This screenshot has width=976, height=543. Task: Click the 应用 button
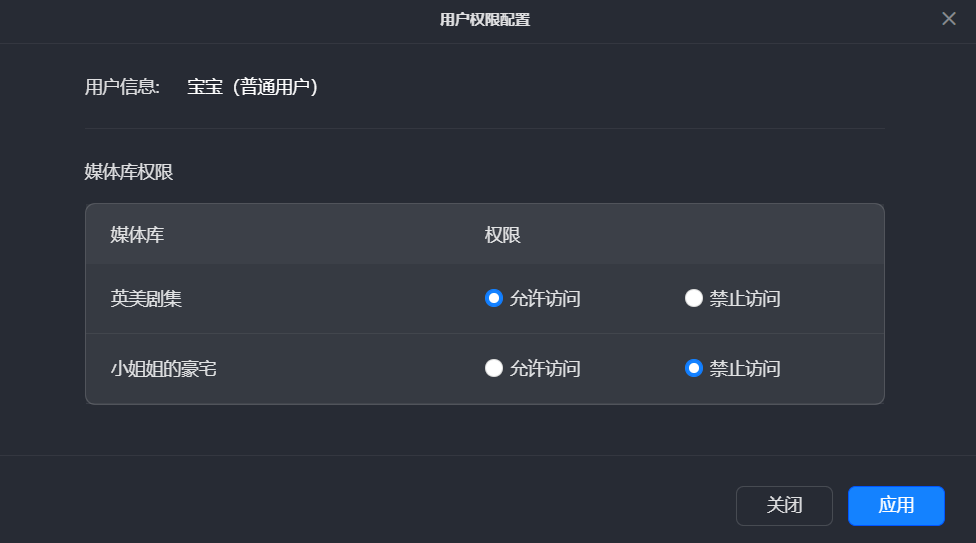click(896, 505)
